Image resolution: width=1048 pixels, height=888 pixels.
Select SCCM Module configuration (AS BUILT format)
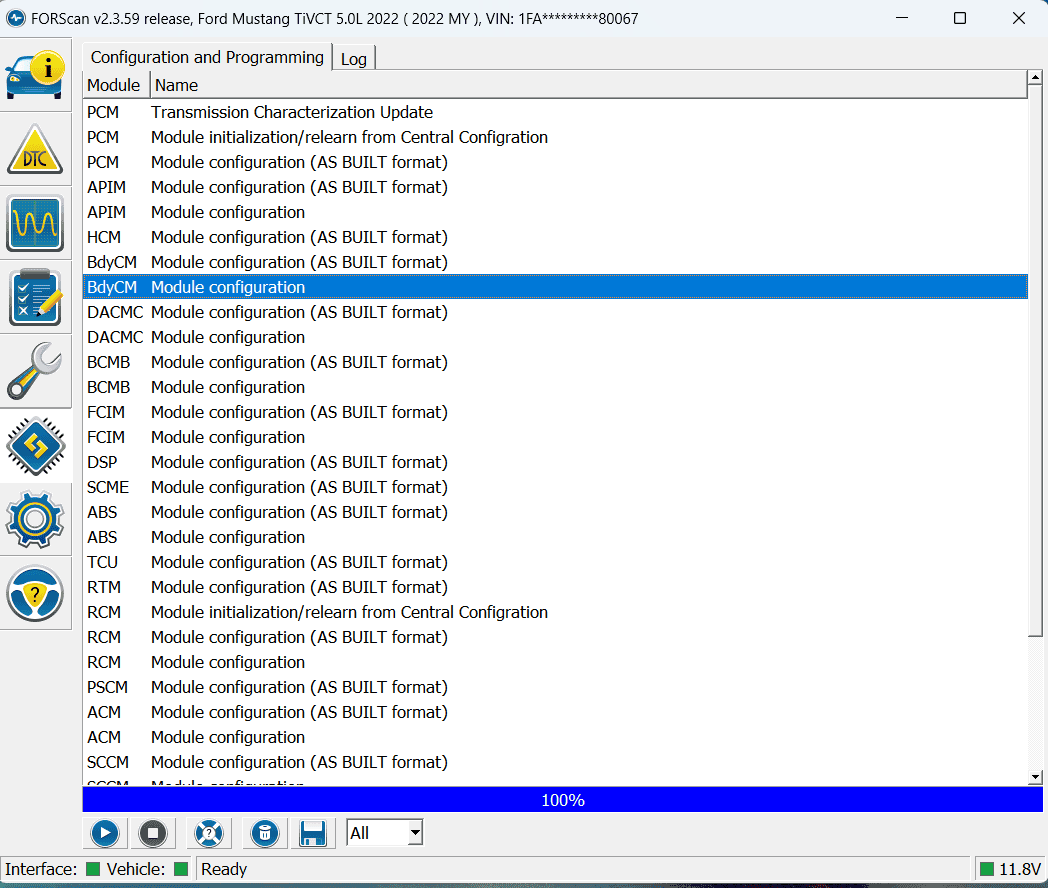pos(555,762)
